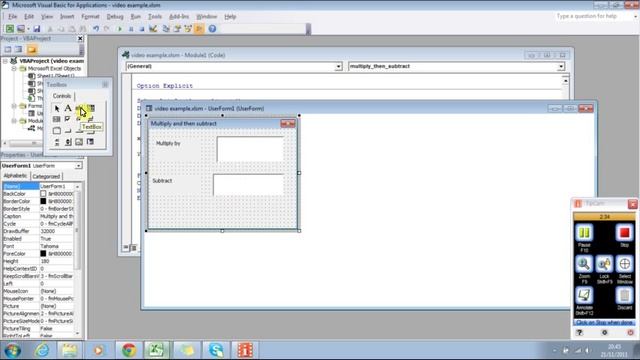Open the Window menu
640x360 pixels.
[x=207, y=16]
